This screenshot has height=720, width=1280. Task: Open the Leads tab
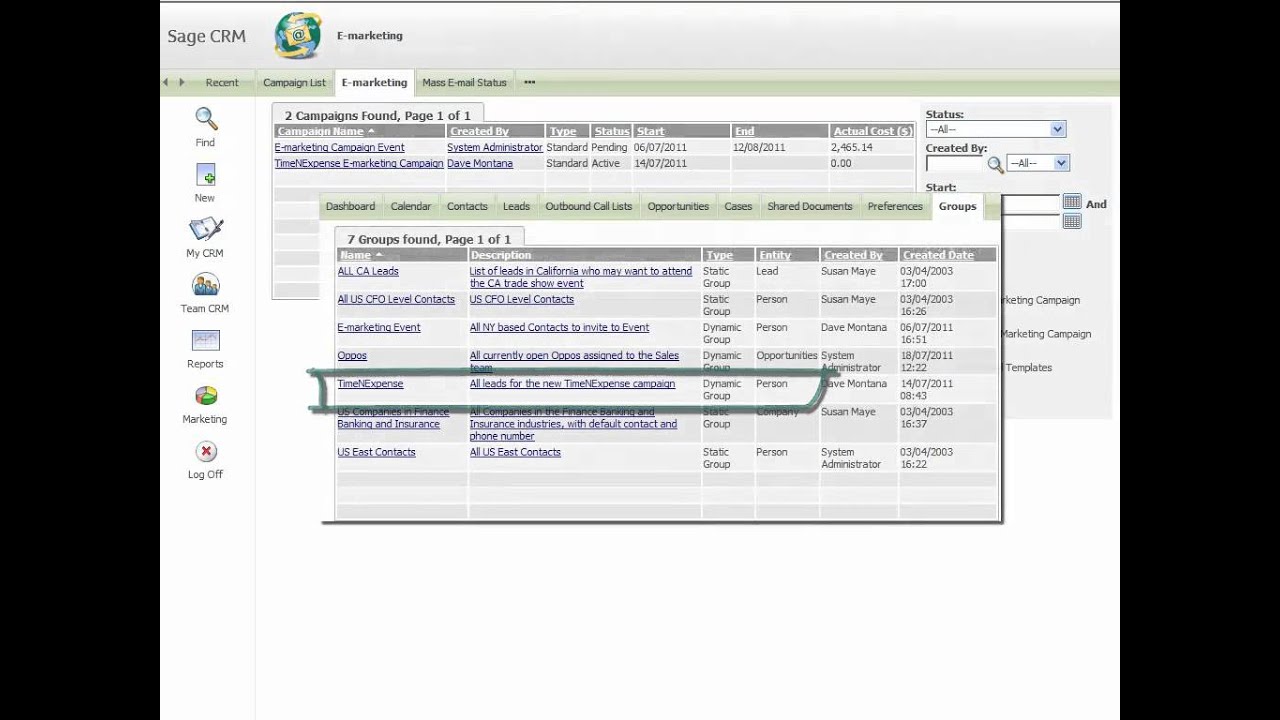[x=516, y=206]
